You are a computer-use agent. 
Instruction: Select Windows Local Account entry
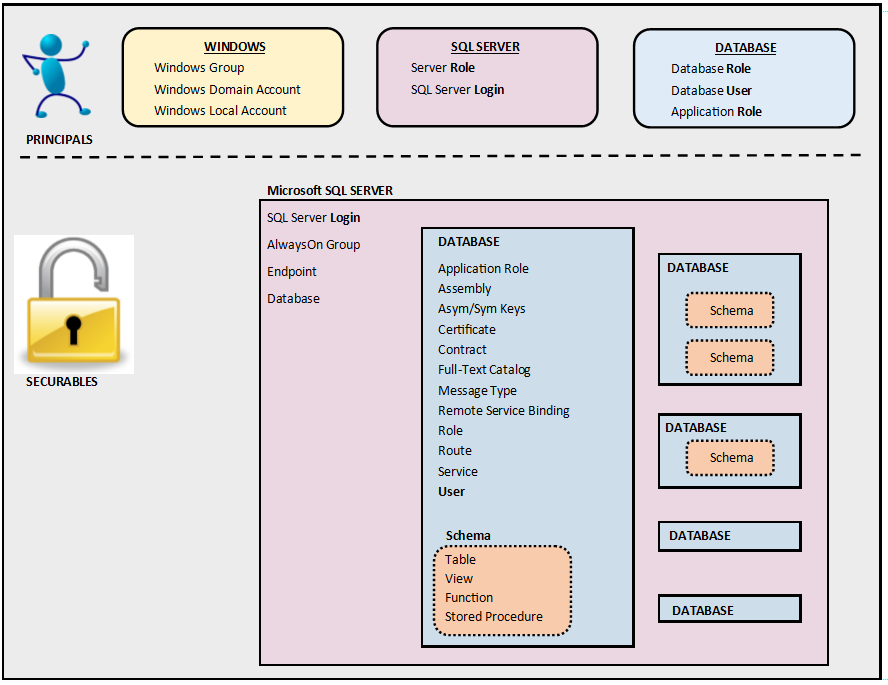[x=220, y=110]
